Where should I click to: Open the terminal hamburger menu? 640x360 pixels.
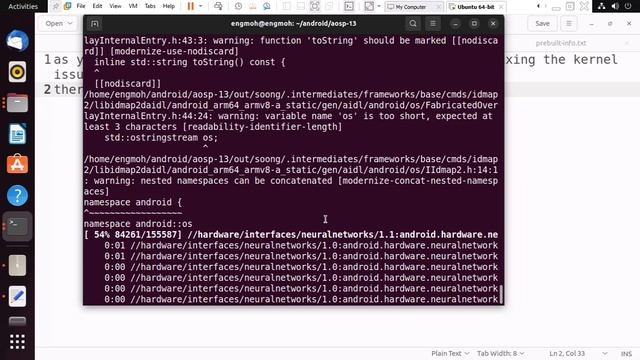pyautogui.click(x=433, y=24)
